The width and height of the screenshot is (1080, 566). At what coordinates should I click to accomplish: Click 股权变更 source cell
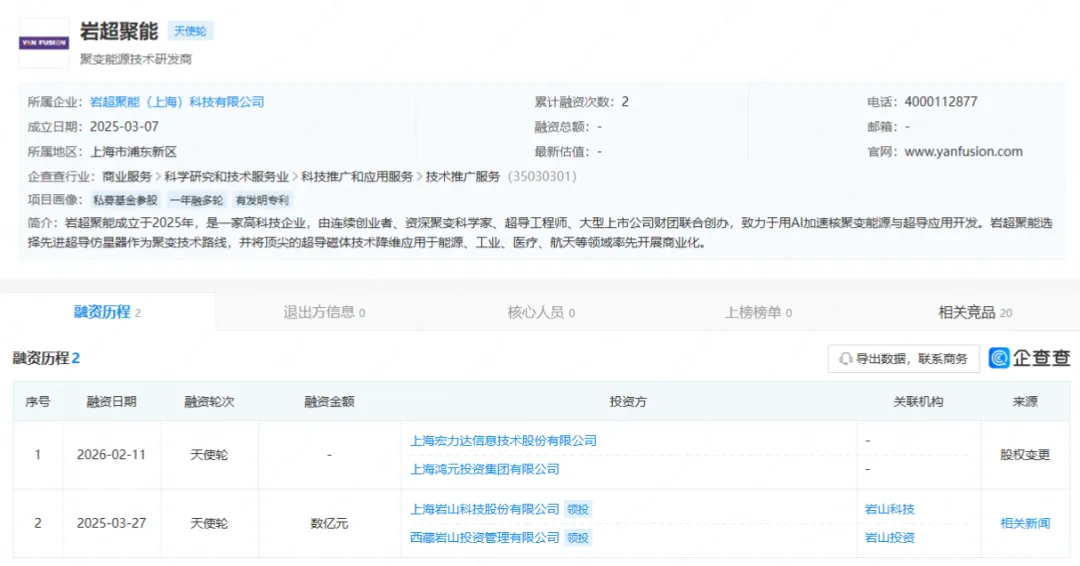coord(1025,454)
